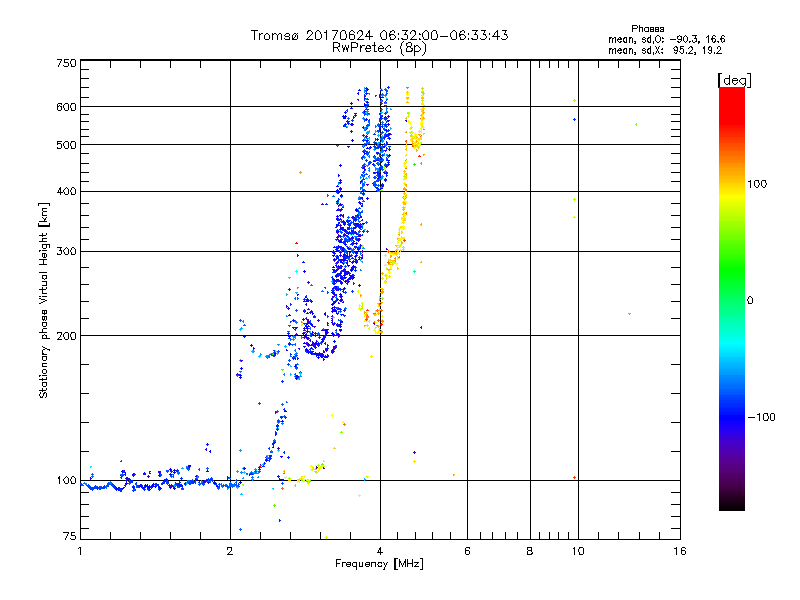Click y-axis tick label '200'
Screen dimensions: 800x600
point(66,336)
